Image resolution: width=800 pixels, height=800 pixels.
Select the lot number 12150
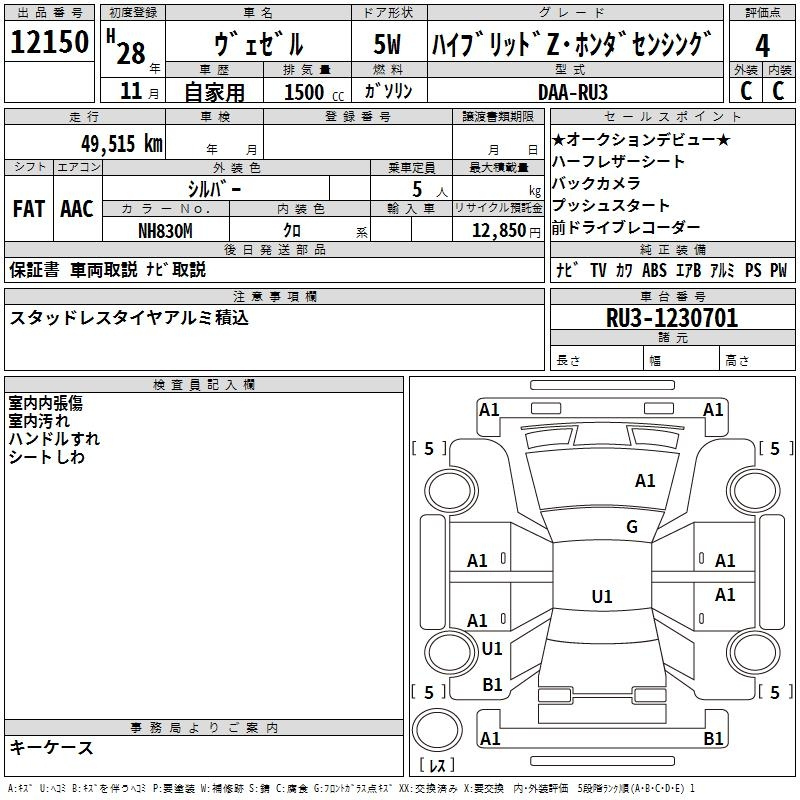pos(50,44)
